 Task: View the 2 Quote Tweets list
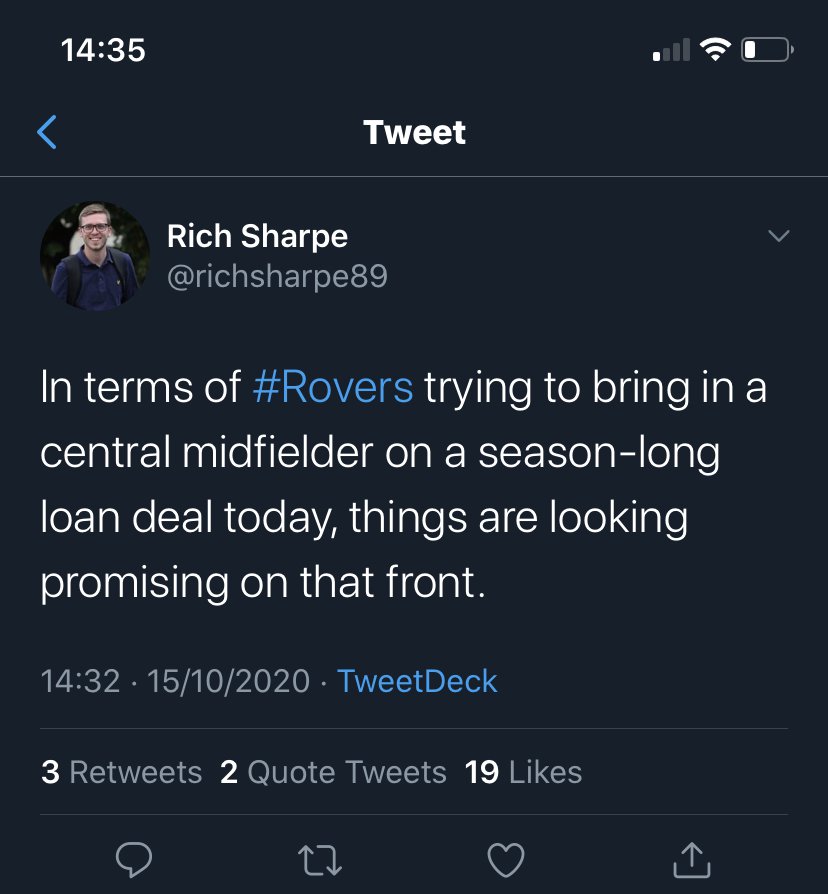coord(333,772)
